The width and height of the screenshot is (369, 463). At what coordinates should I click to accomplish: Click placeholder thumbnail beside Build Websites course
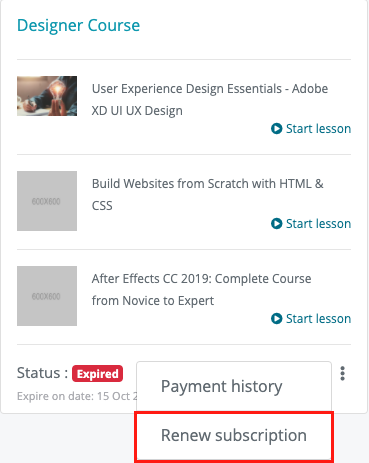tap(47, 201)
